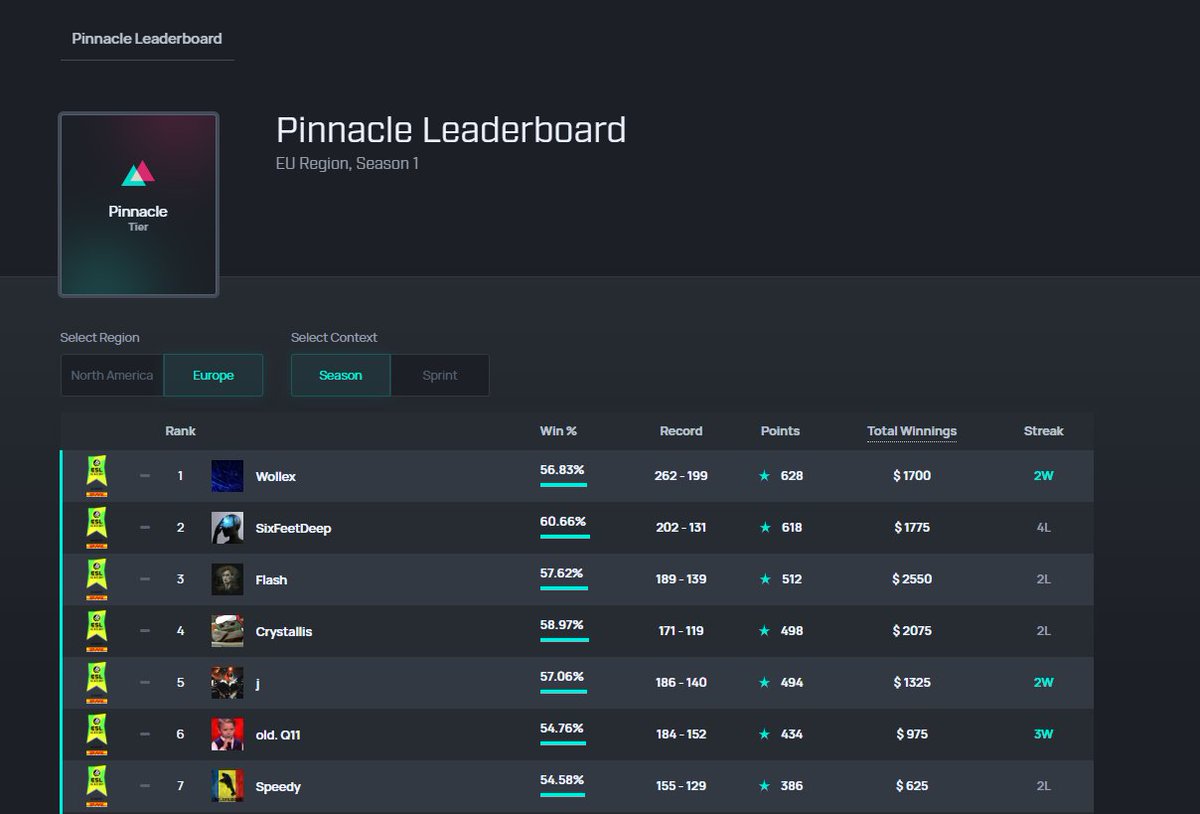
Task: Select the Europe region
Action: (x=213, y=375)
